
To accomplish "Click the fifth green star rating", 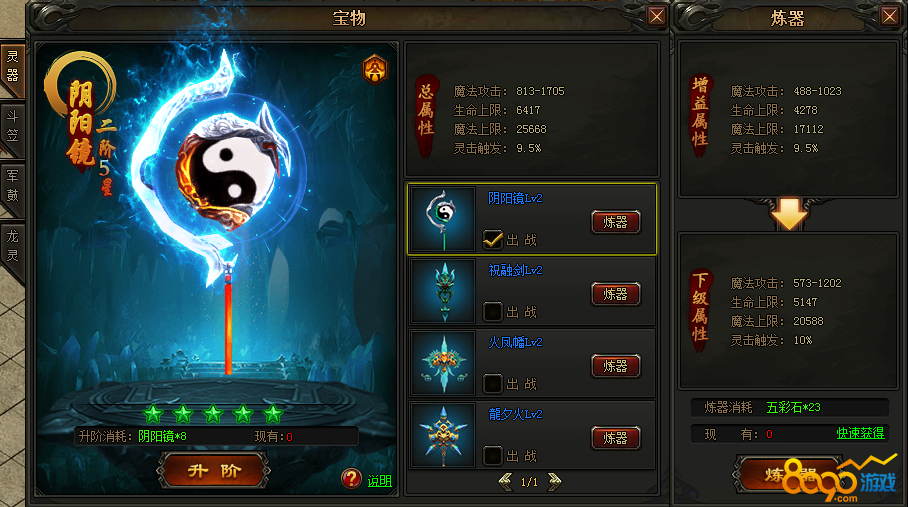I will click(272, 414).
